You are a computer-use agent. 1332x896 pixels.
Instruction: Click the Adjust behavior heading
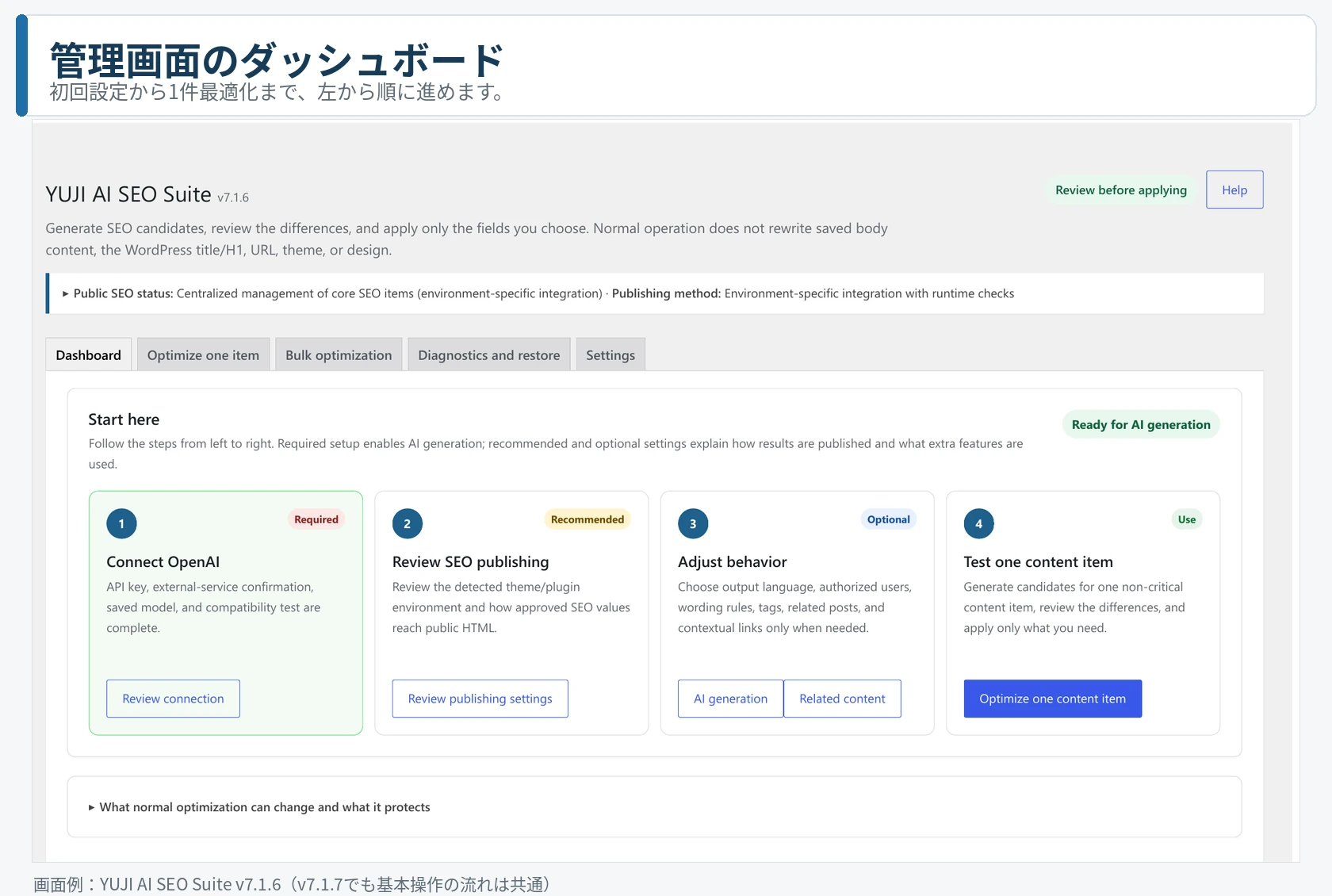pyautogui.click(x=732, y=561)
